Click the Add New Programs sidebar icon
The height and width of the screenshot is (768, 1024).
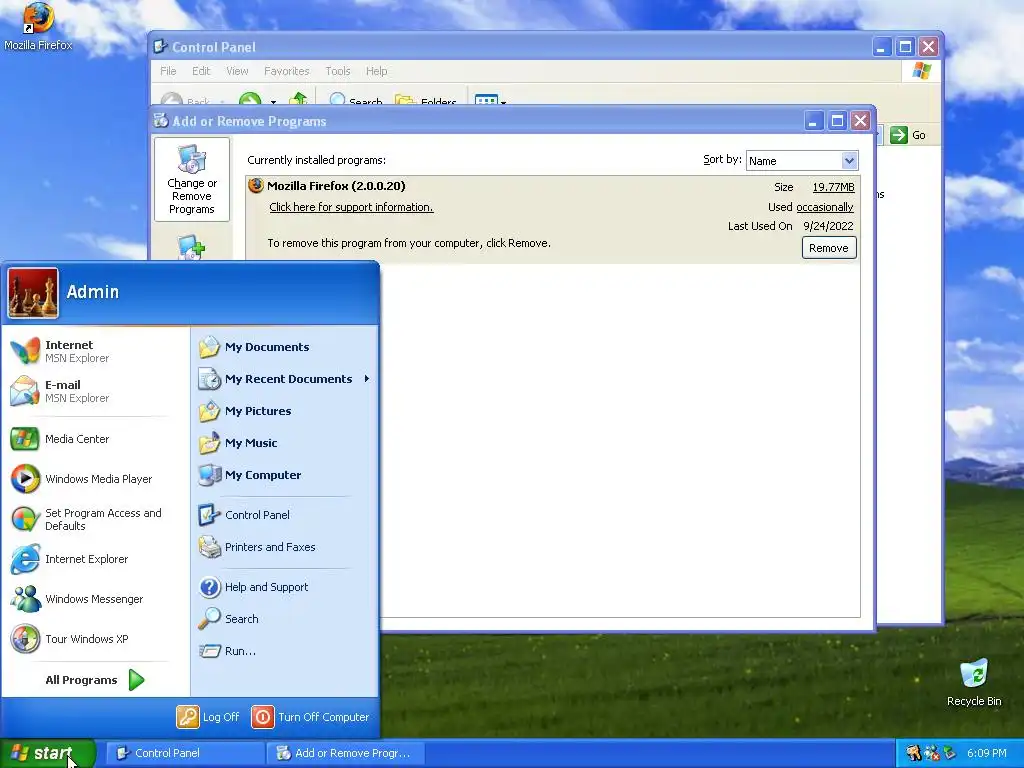pos(191,248)
